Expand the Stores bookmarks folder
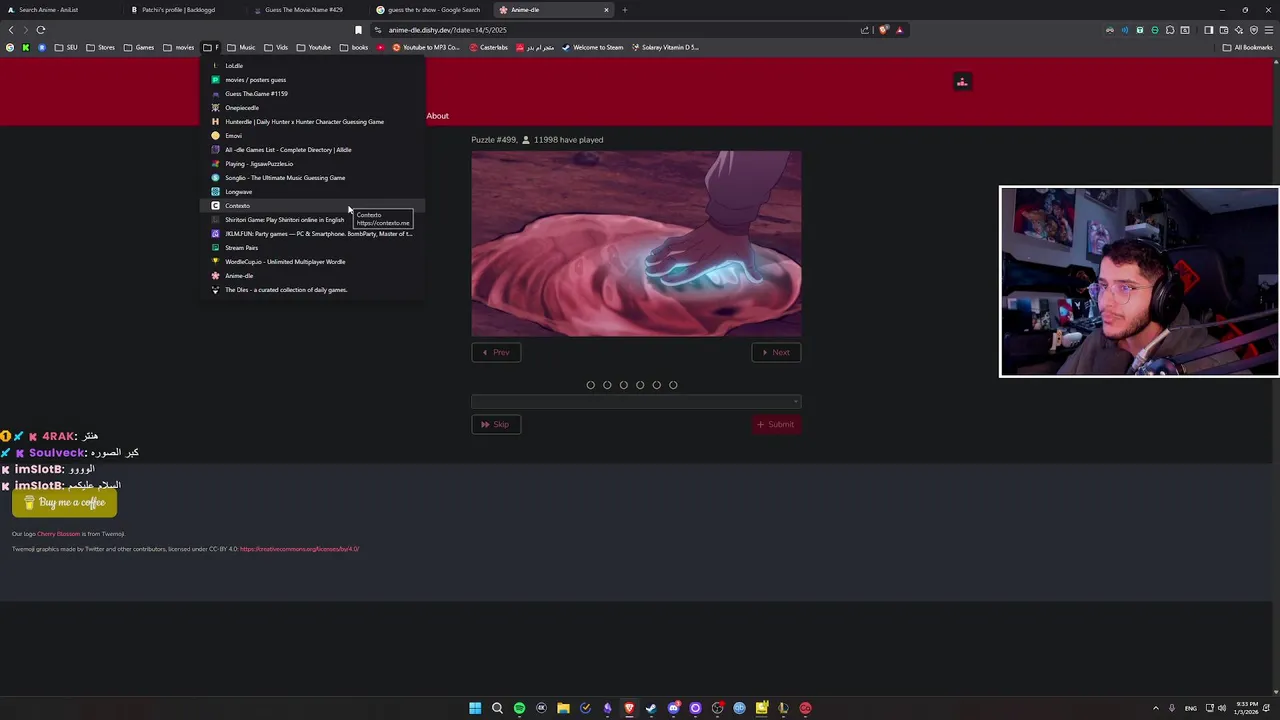The height and width of the screenshot is (720, 1280). click(100, 47)
